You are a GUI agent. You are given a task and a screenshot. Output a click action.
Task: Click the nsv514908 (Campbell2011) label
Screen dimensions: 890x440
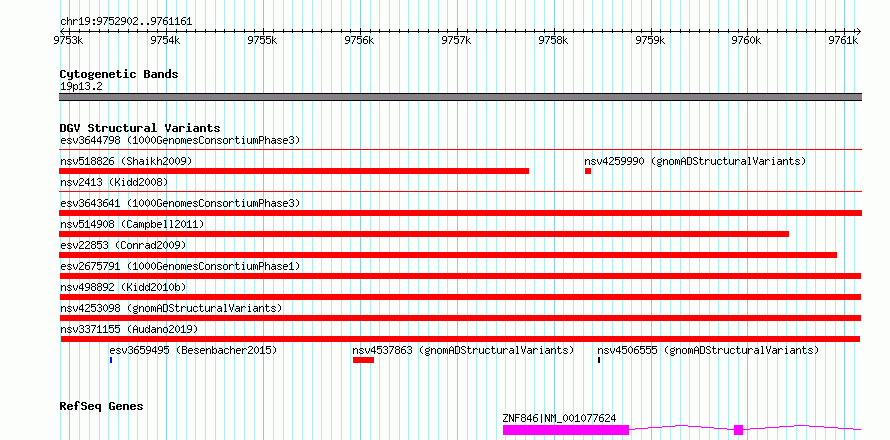coord(132,224)
